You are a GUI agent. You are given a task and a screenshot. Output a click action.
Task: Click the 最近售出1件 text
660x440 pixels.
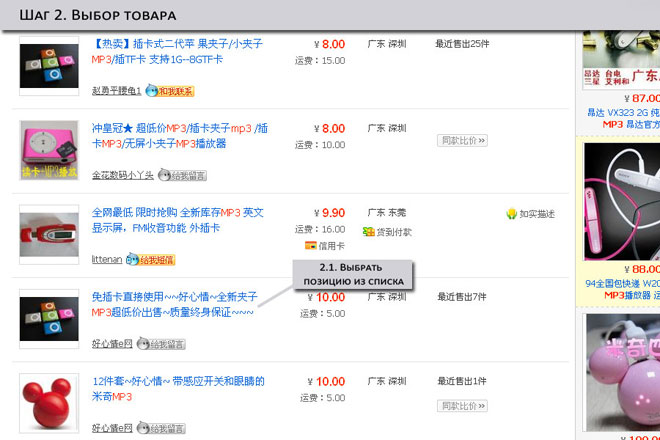[x=462, y=381]
